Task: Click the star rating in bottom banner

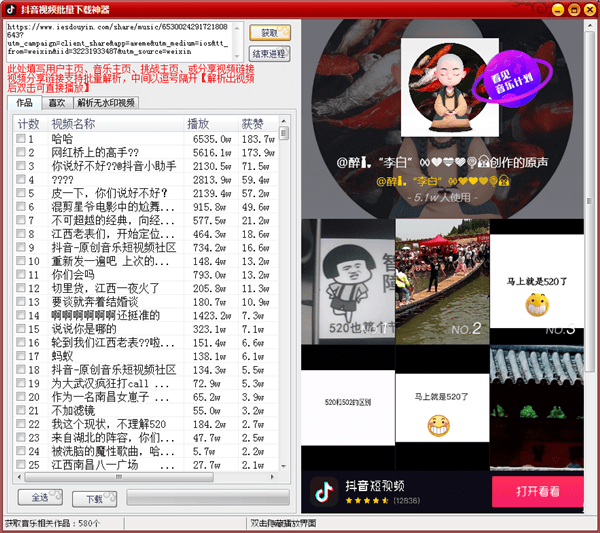Action: tap(367, 500)
